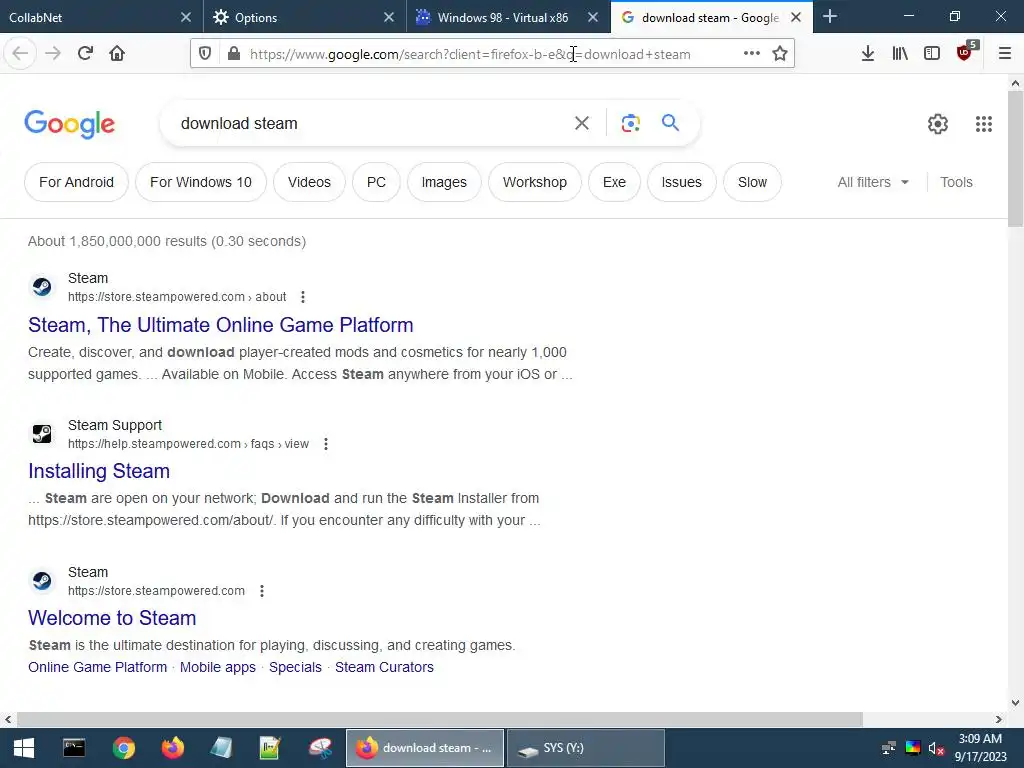Open the uBlock Origin extension
Image resolution: width=1024 pixels, height=768 pixels.
pos(965,52)
